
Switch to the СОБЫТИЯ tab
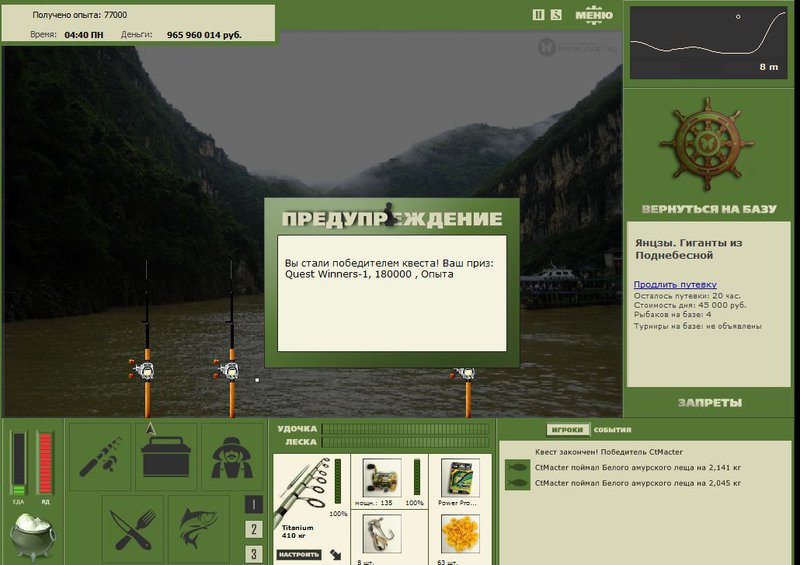tap(612, 430)
